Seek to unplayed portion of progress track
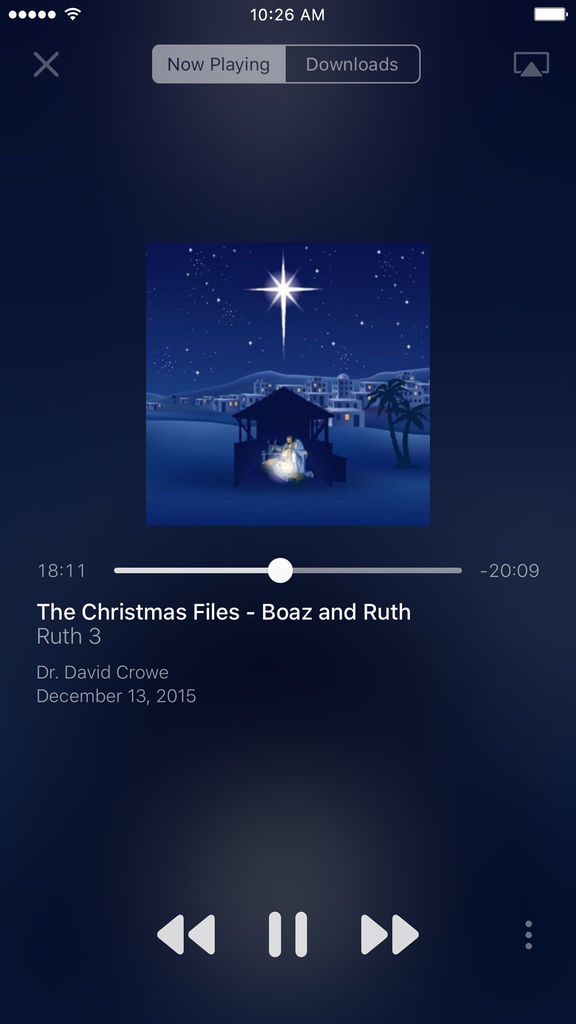576x1024 pixels. pyautogui.click(x=377, y=570)
